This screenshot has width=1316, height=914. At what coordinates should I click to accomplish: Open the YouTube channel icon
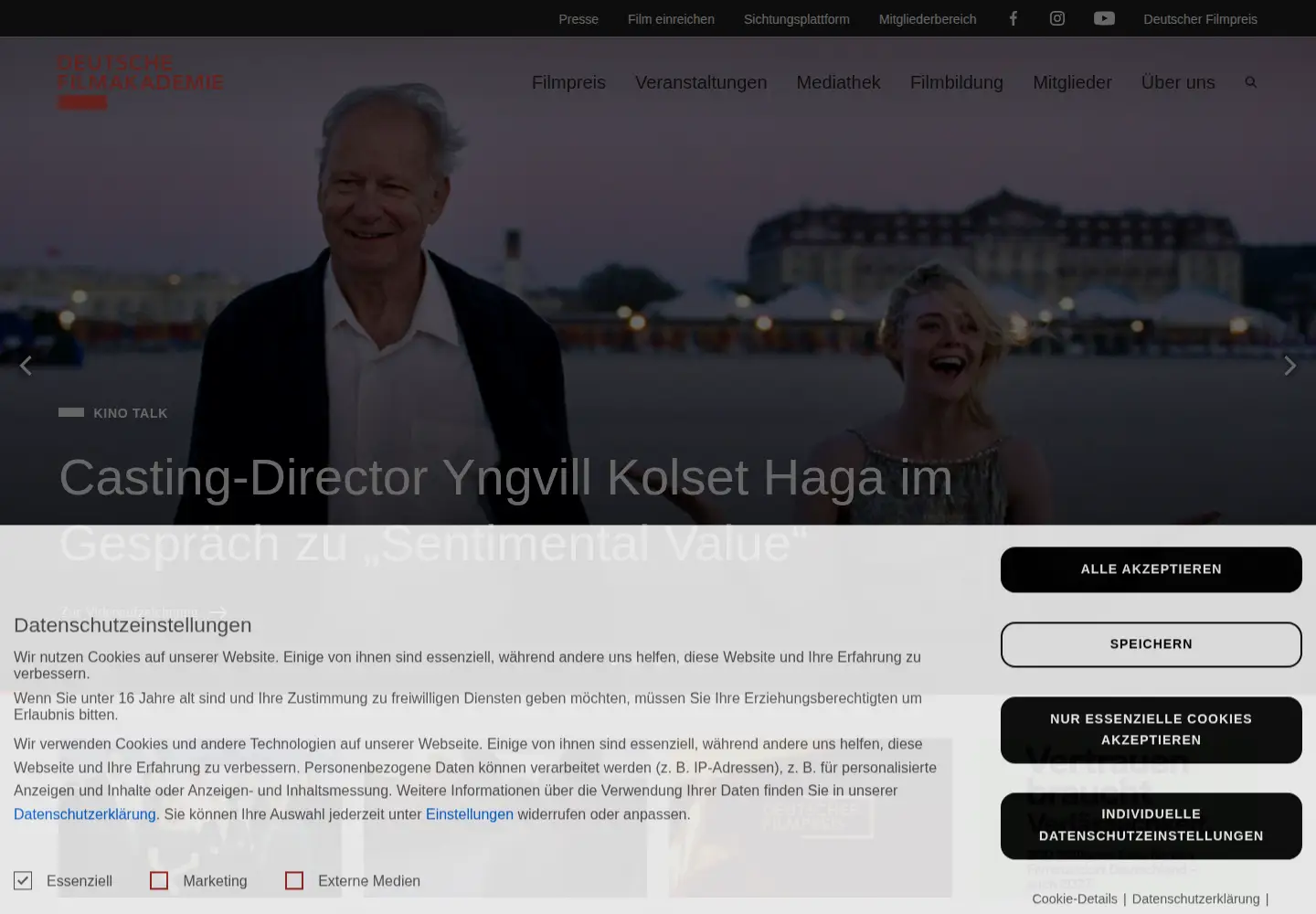[x=1104, y=18]
